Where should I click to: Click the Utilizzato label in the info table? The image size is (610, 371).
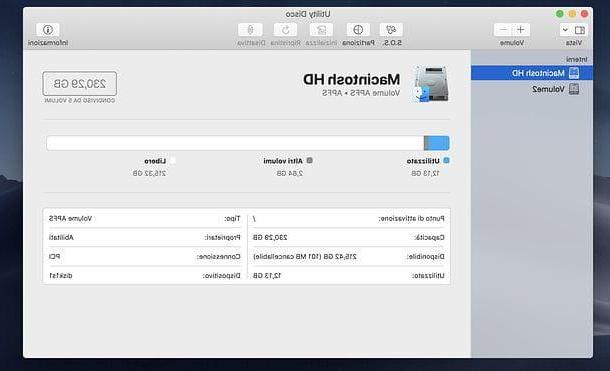pyautogui.click(x=428, y=276)
